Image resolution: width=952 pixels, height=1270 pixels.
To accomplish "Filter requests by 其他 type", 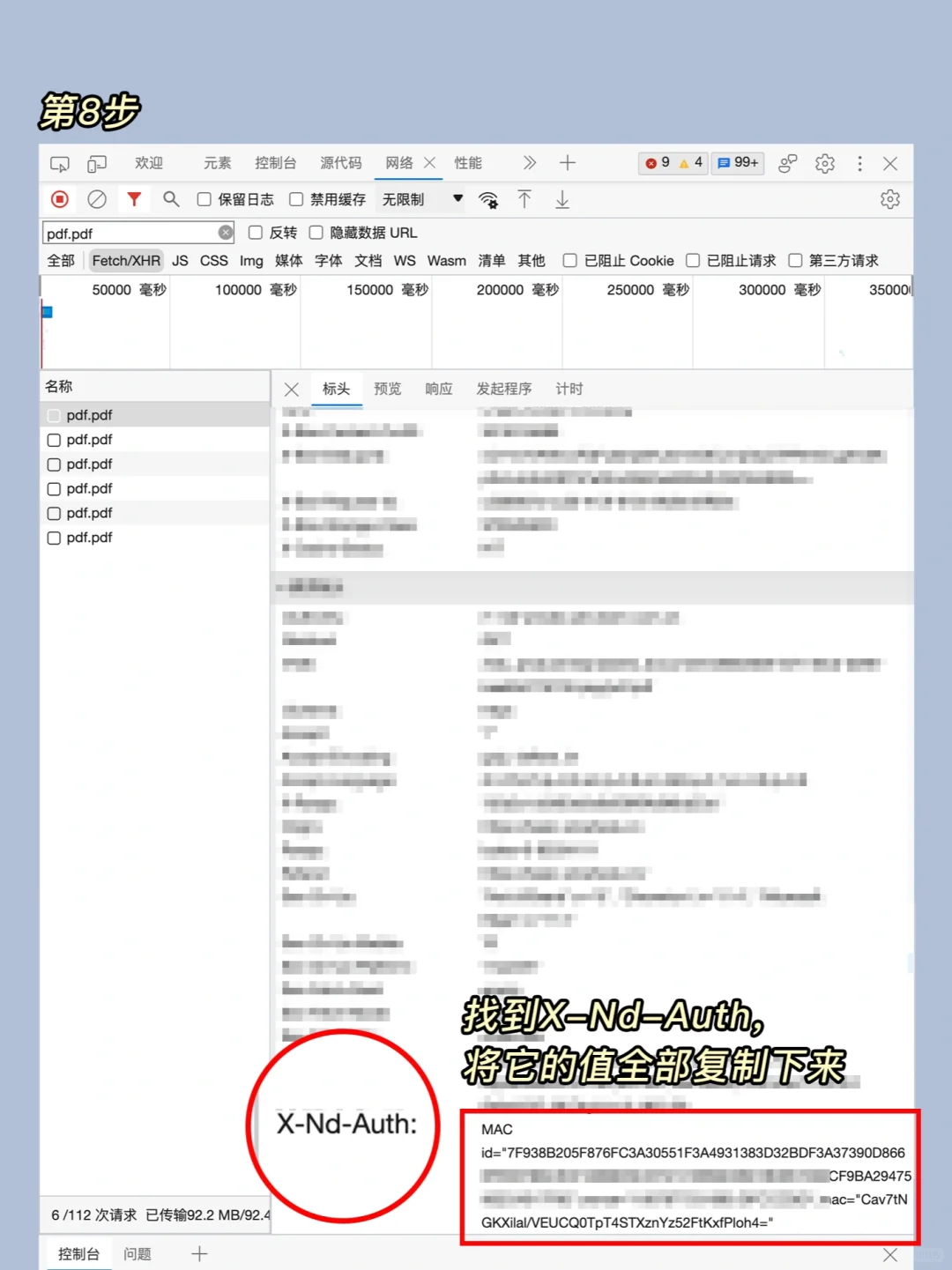I will click(532, 261).
